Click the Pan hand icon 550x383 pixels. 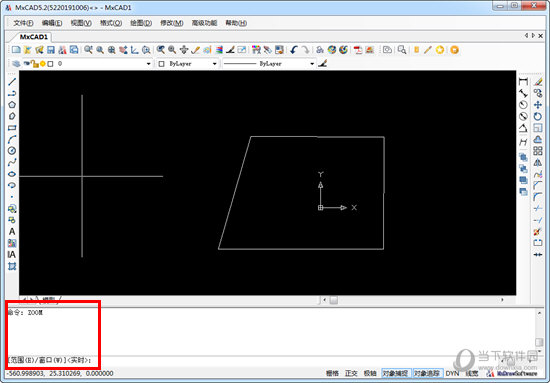point(184,50)
